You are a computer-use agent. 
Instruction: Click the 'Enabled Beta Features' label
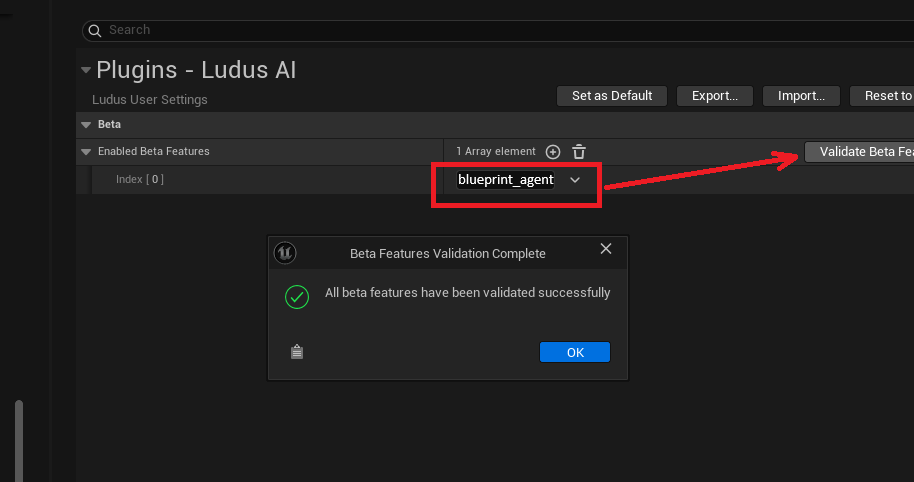coord(154,152)
